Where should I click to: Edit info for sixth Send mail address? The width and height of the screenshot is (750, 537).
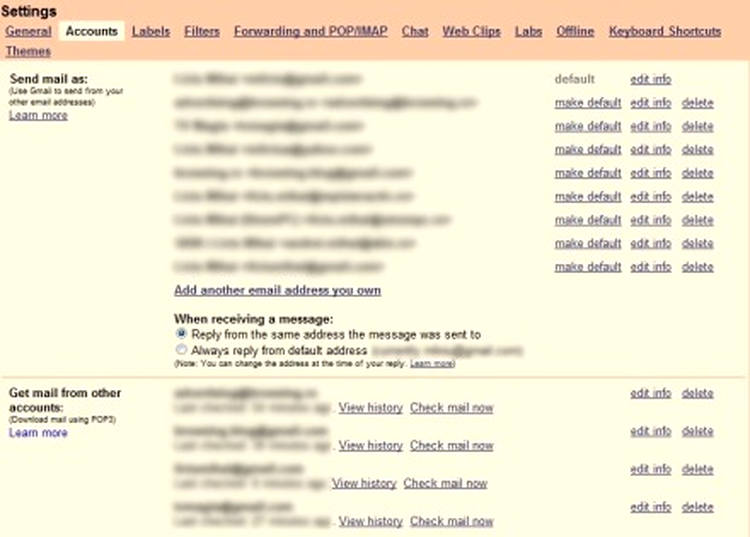(651, 197)
